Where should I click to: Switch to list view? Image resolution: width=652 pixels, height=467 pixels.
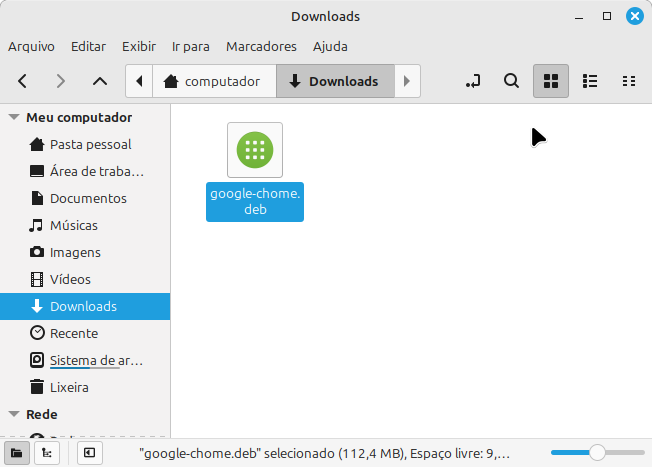pos(590,81)
